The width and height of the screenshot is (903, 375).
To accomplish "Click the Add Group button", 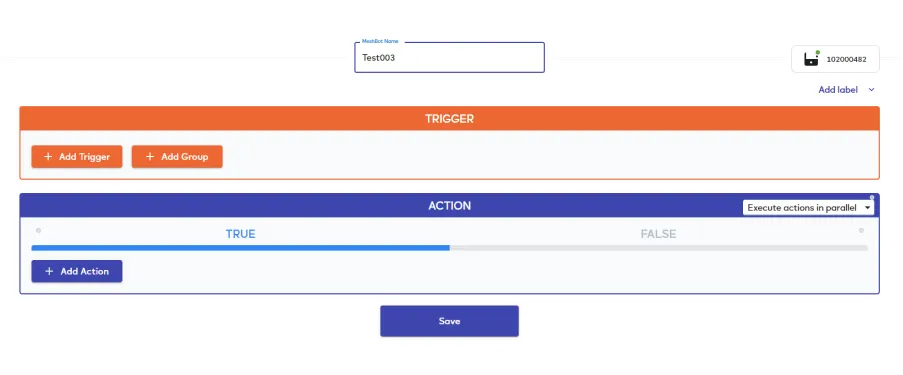I will [x=177, y=157].
